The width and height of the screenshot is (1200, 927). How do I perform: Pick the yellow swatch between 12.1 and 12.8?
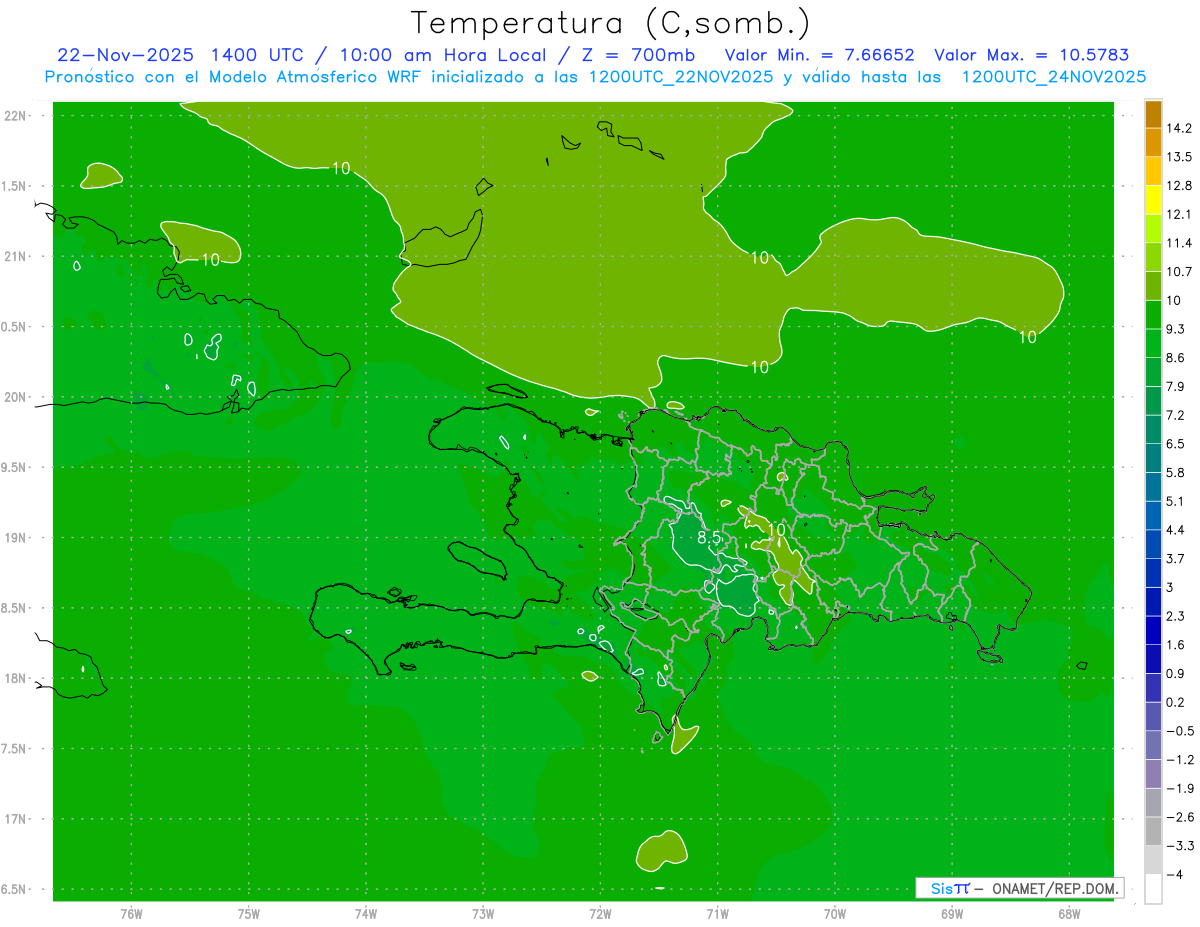tap(1154, 200)
